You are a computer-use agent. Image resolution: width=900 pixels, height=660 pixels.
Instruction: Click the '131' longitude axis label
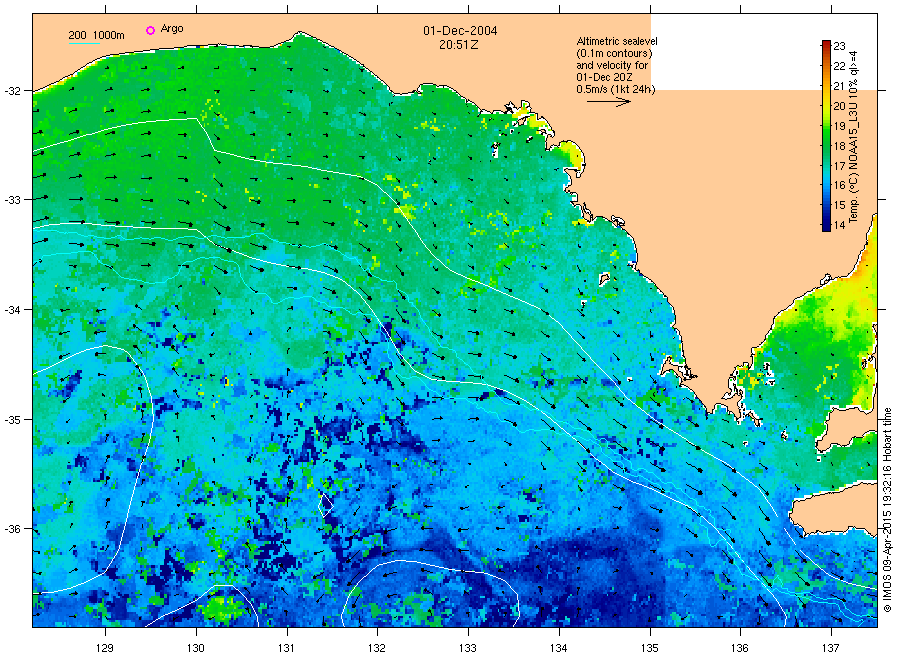tap(286, 648)
